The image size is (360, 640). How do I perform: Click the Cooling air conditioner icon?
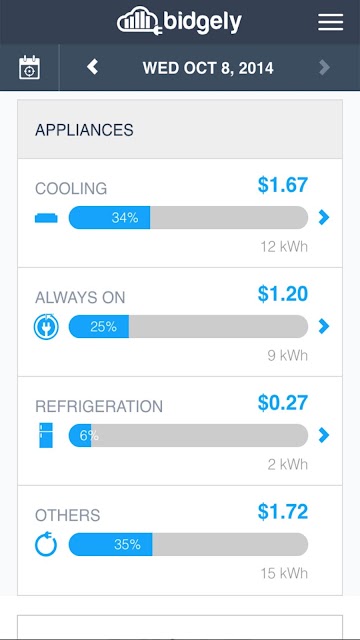[46, 218]
